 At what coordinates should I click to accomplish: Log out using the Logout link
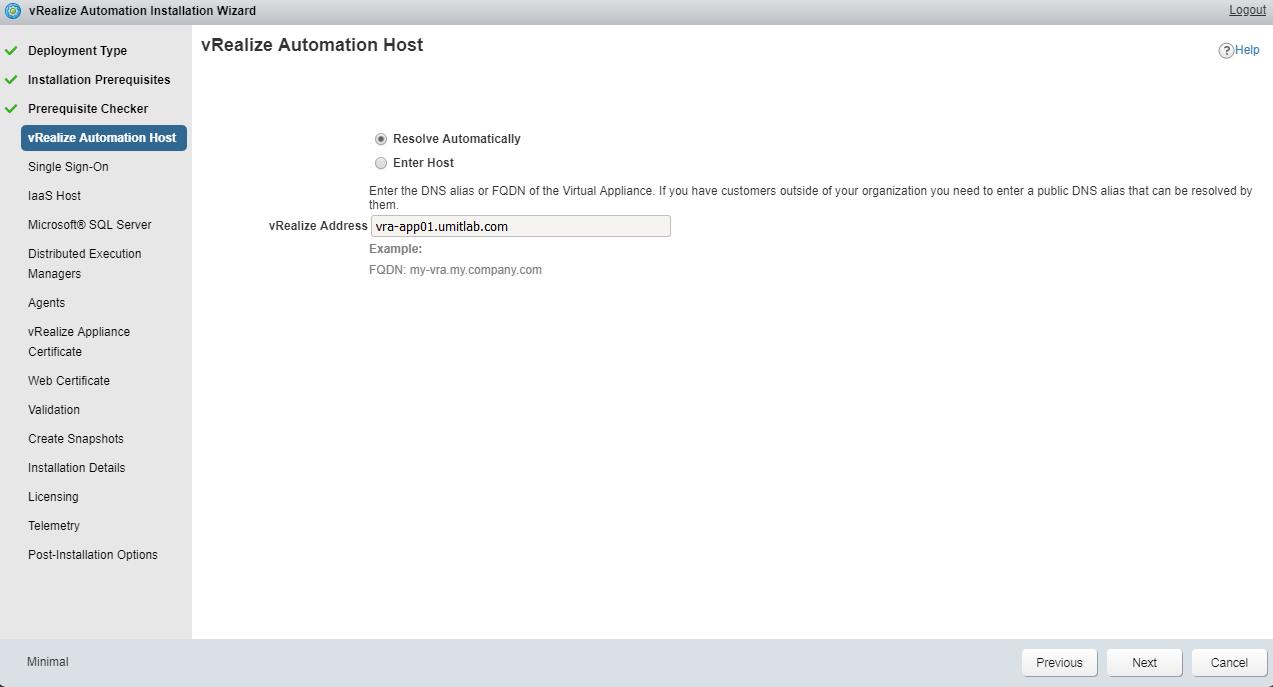click(1247, 10)
